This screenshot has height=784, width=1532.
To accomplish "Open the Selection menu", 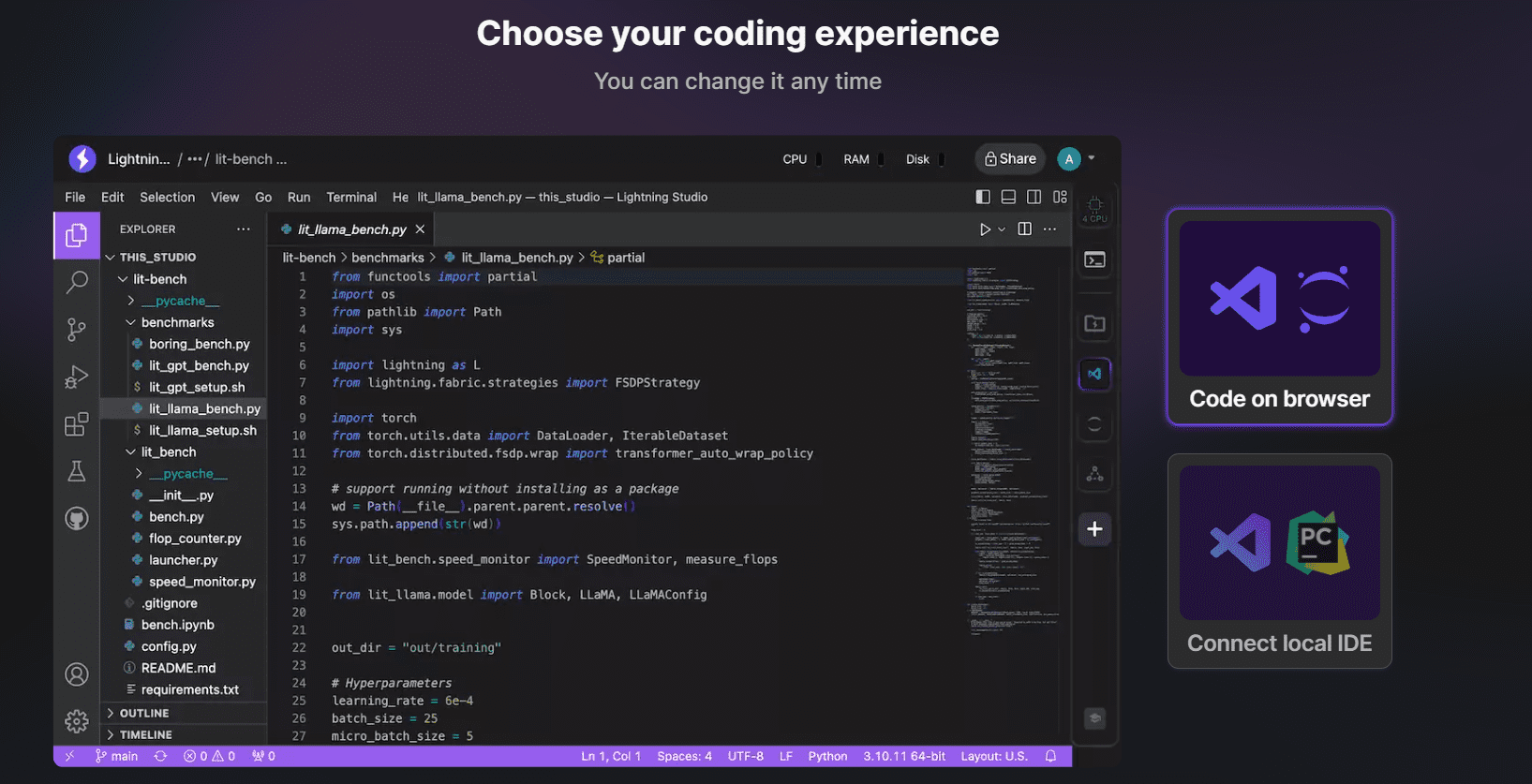I will pos(167,197).
